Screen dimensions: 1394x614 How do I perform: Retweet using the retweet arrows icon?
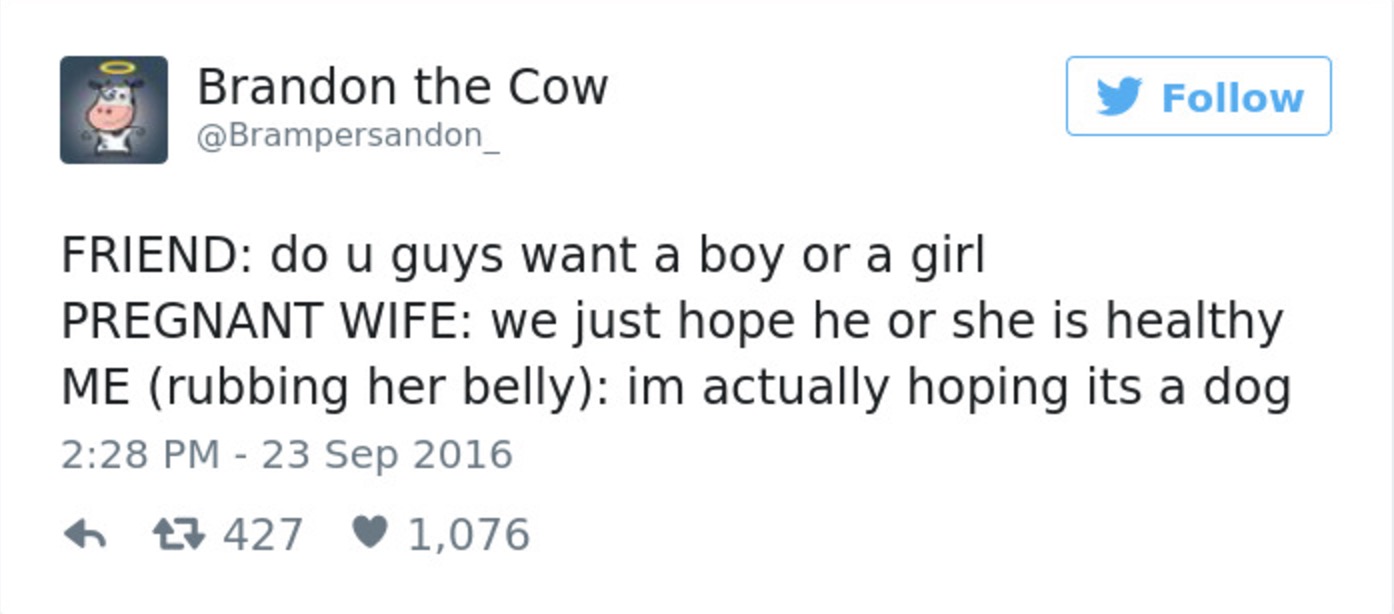point(177,535)
